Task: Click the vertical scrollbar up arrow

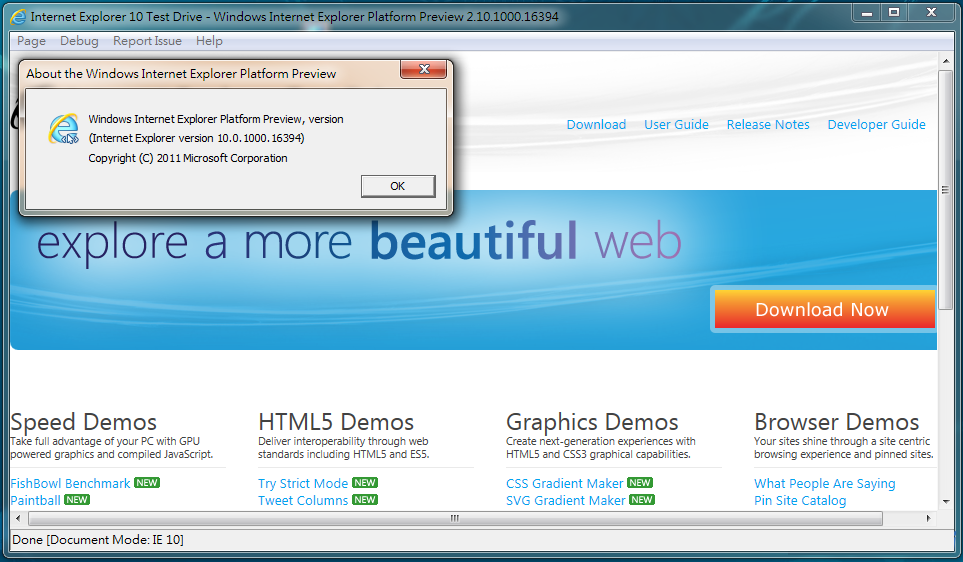Action: [x=946, y=61]
